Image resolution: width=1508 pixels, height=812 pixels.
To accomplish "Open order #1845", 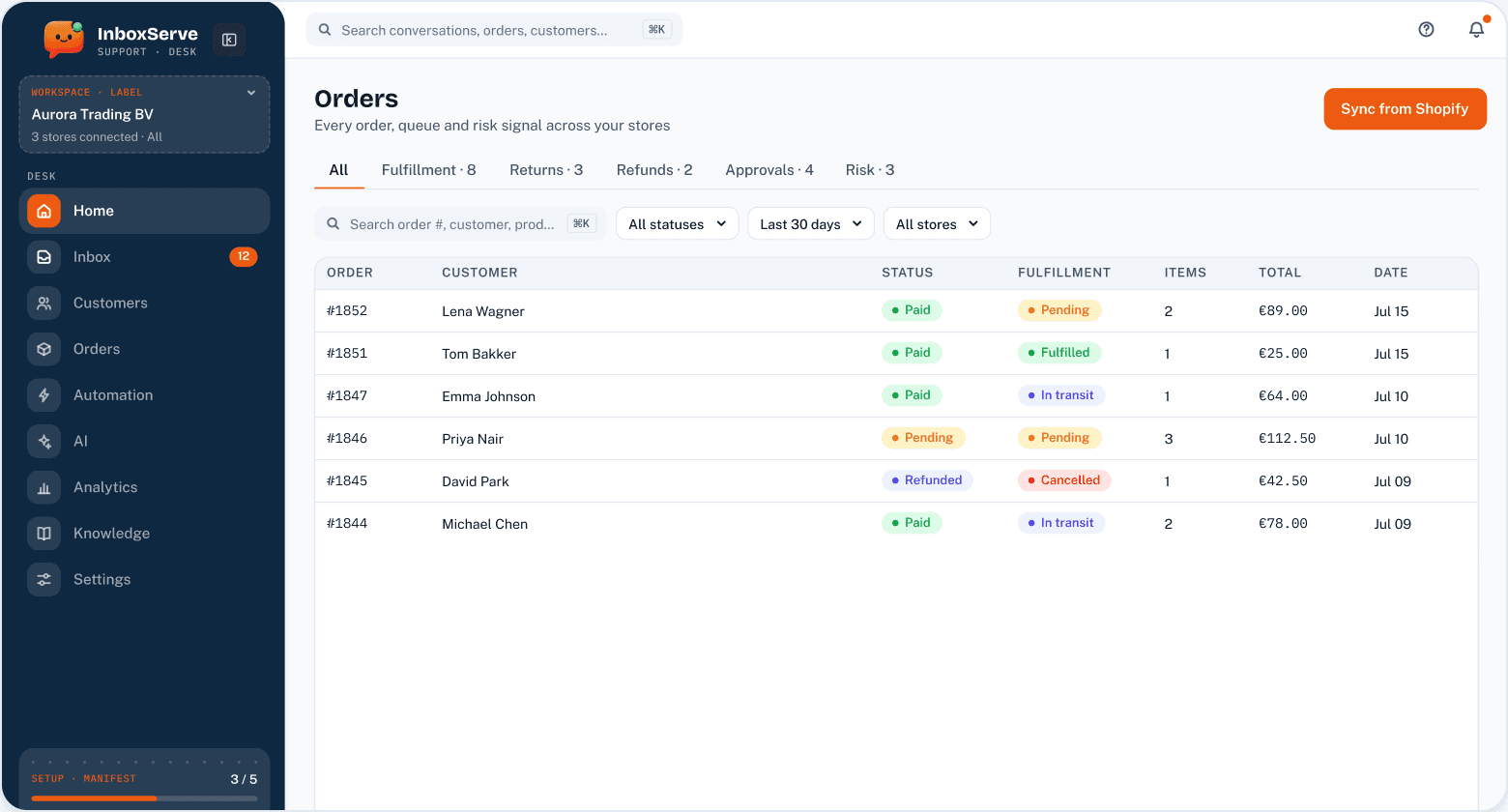I will [x=347, y=481].
